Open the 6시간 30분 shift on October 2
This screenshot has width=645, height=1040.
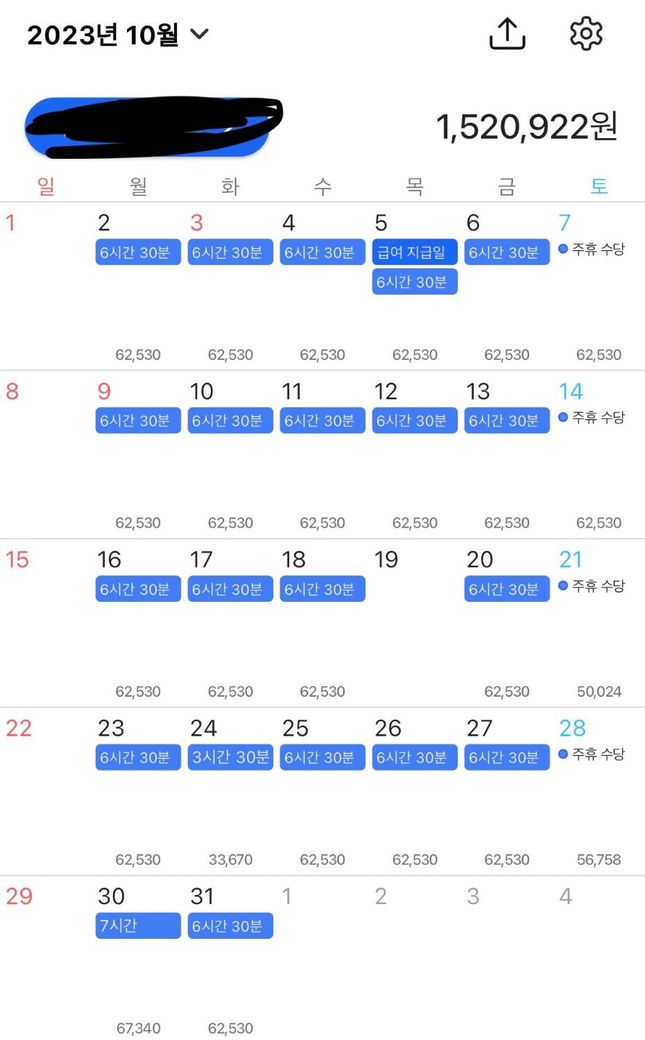coord(138,252)
